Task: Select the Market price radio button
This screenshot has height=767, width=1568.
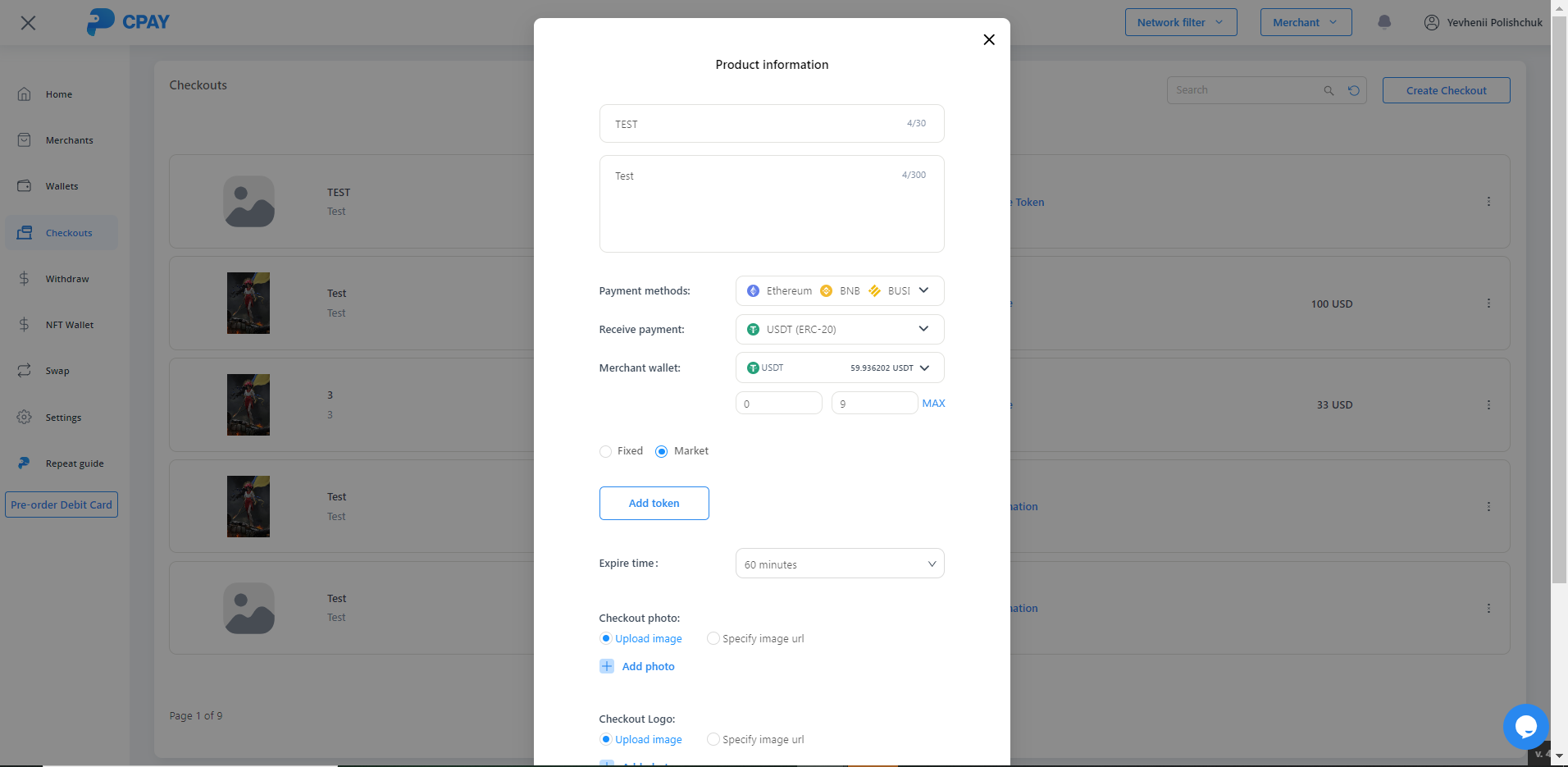Action: pos(662,451)
